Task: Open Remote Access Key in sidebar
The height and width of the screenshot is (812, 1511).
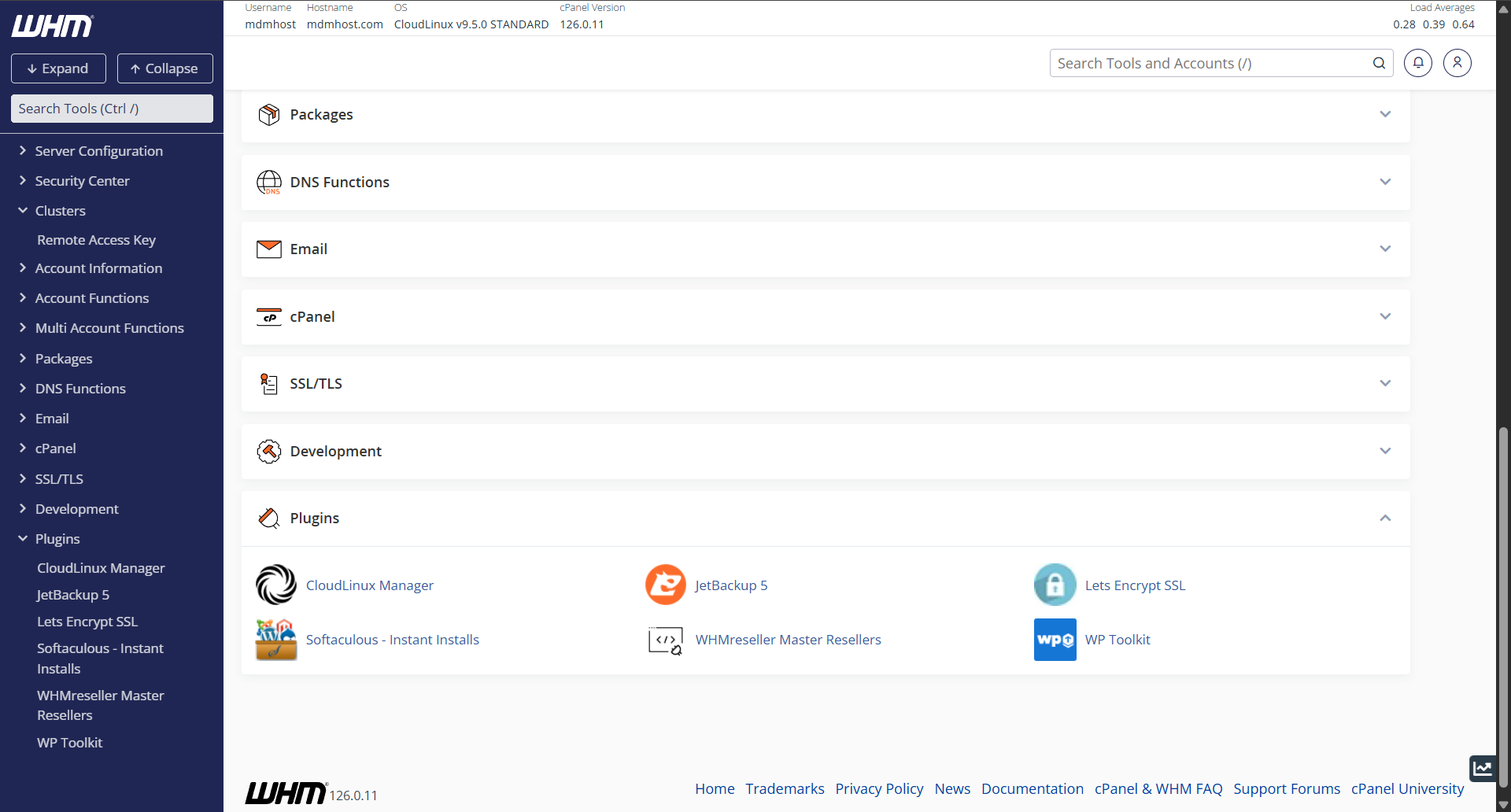Action: tap(96, 240)
